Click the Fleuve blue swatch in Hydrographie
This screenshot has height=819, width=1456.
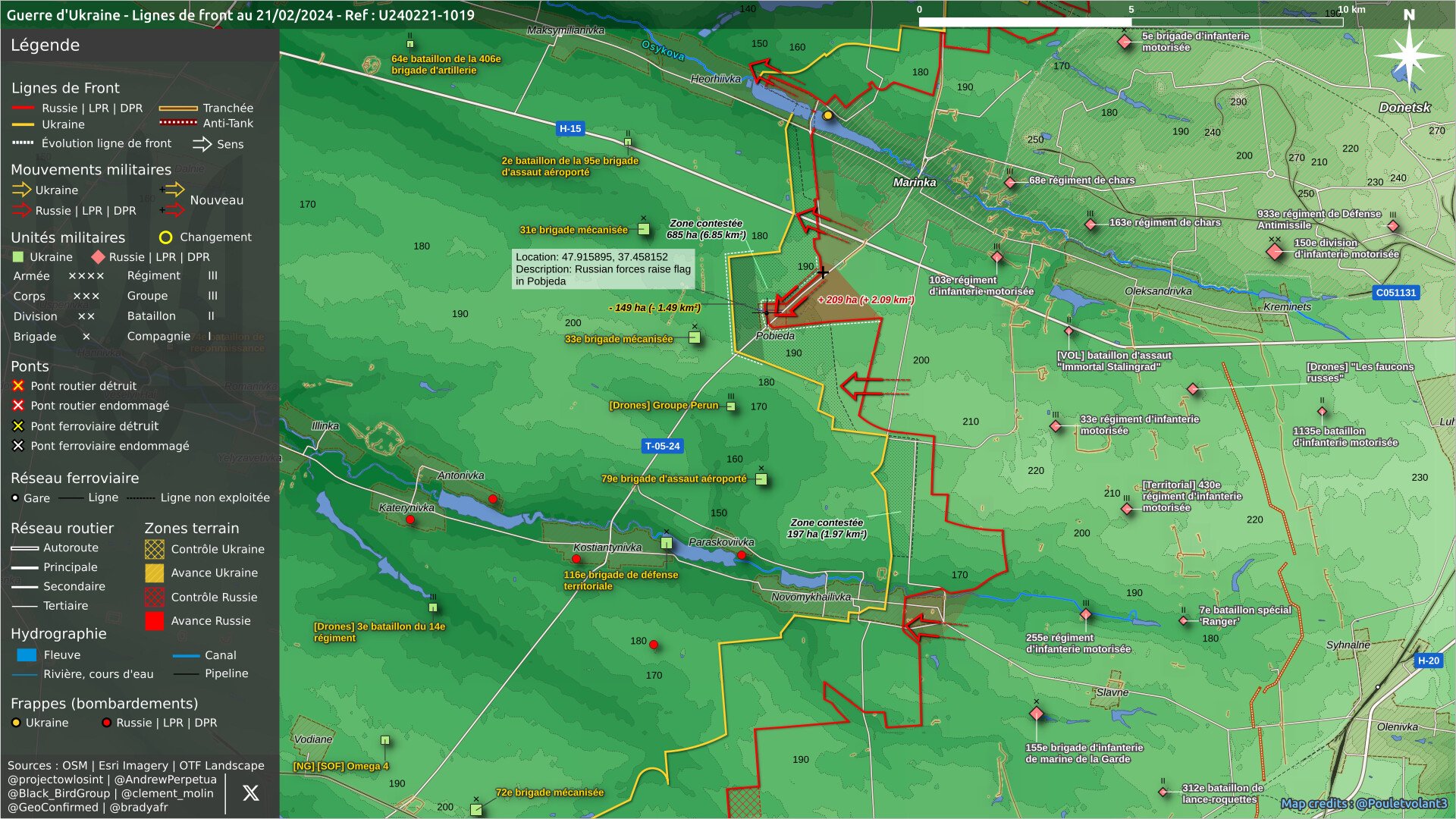click(x=27, y=655)
